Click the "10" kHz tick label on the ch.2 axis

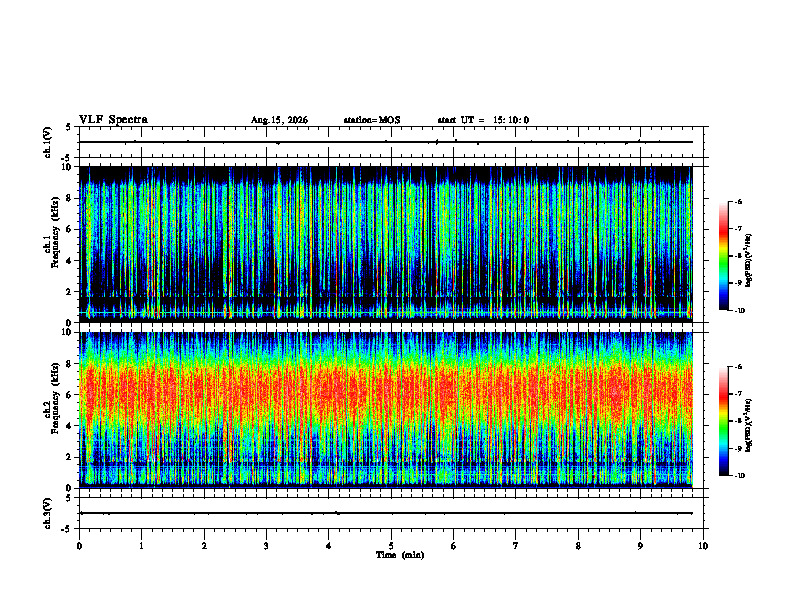tap(67, 332)
